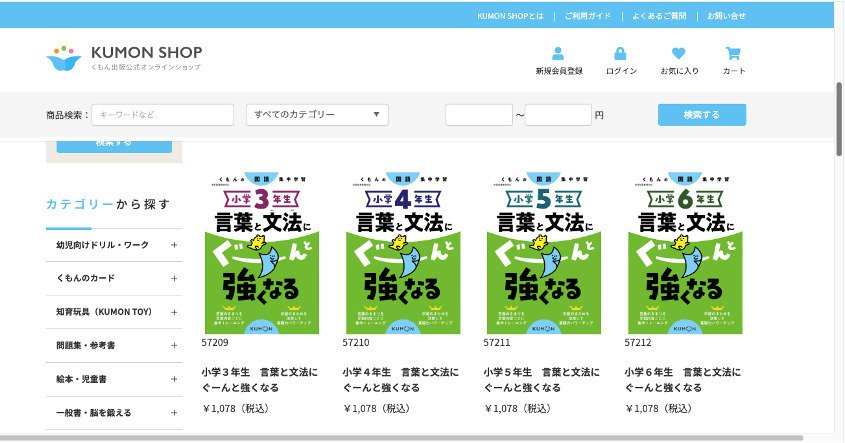Click the login lock icon
Viewport: 845px width, 443px height.
(620, 53)
